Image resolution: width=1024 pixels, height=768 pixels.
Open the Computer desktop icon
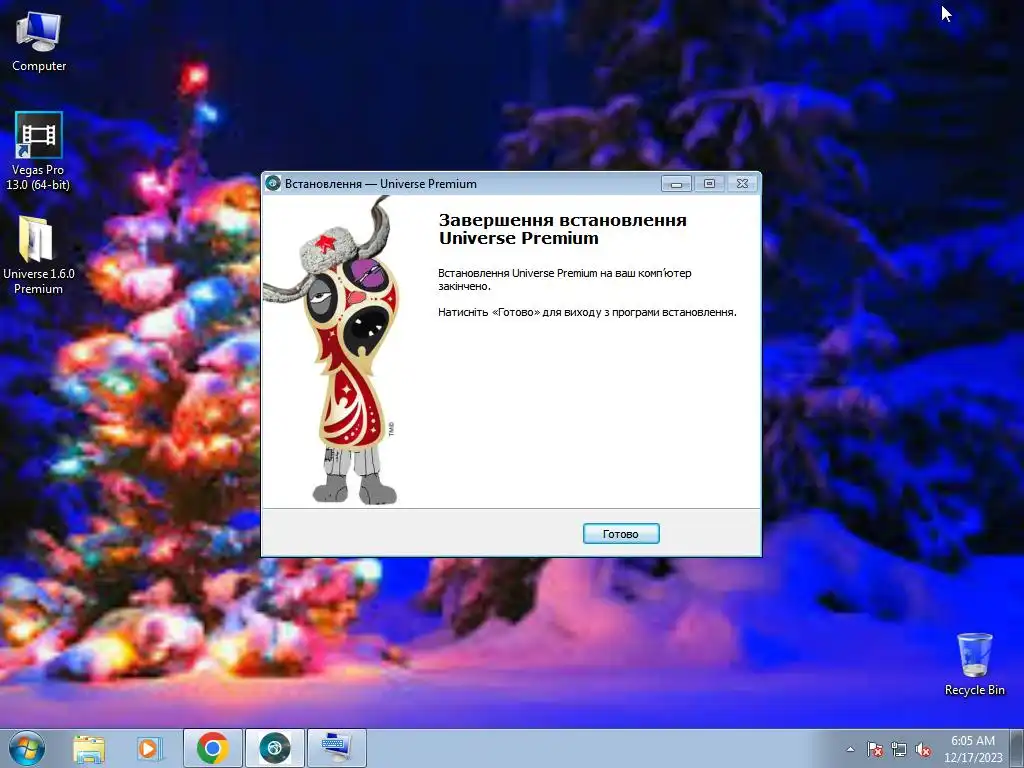tap(39, 42)
